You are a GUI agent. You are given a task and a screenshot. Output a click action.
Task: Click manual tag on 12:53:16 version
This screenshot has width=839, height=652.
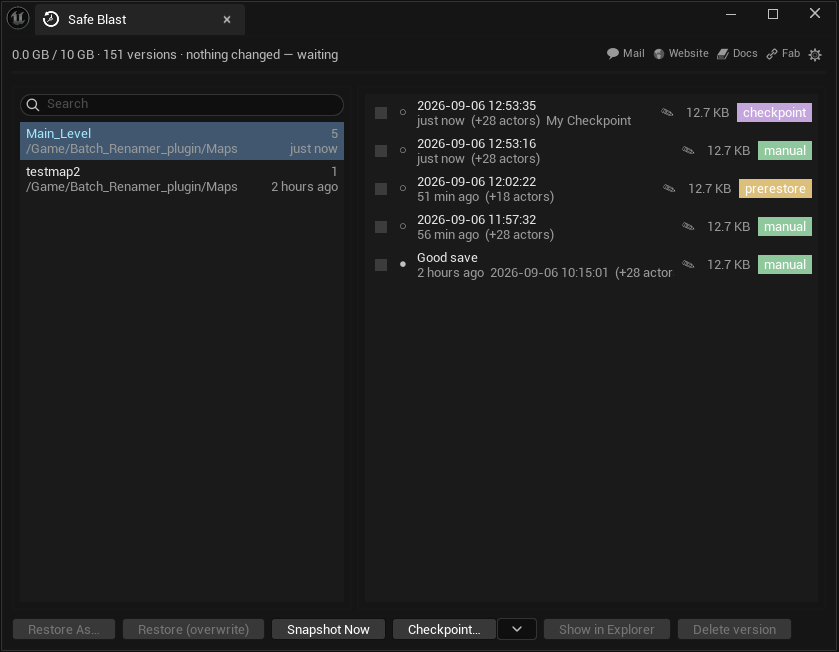tap(785, 151)
